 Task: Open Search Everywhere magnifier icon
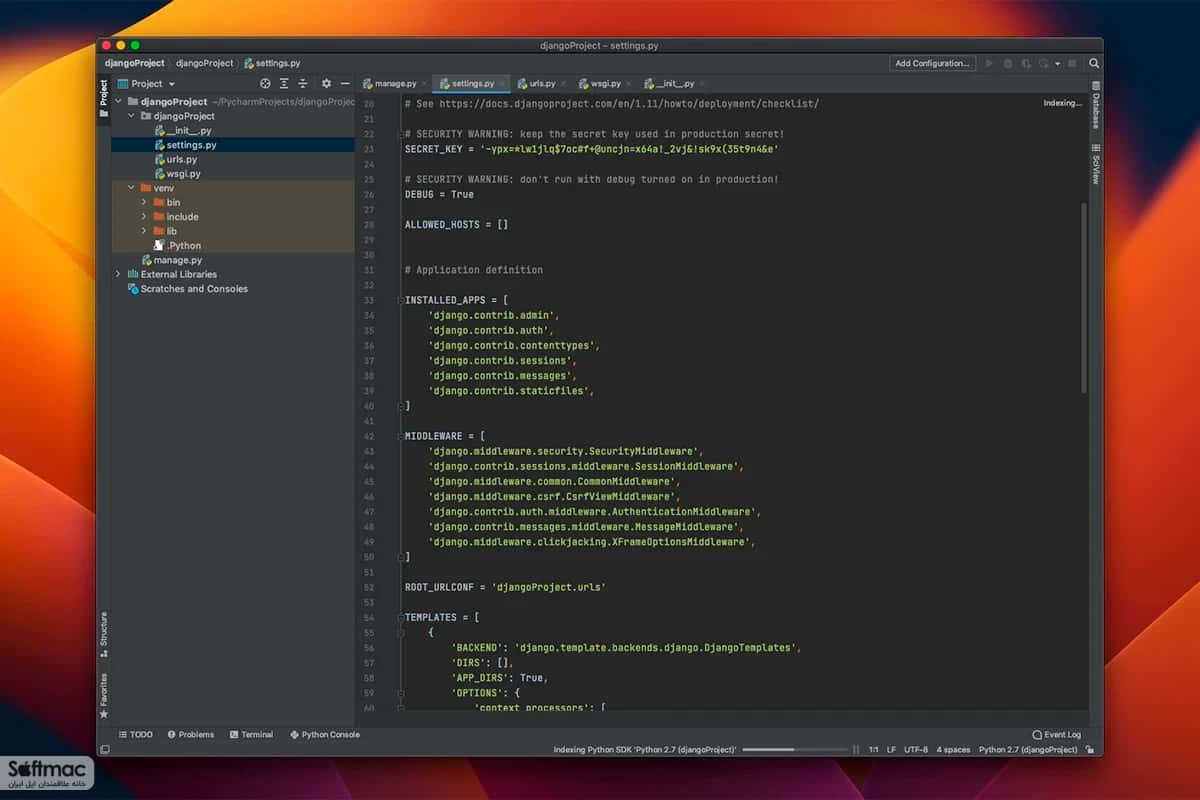click(1094, 63)
